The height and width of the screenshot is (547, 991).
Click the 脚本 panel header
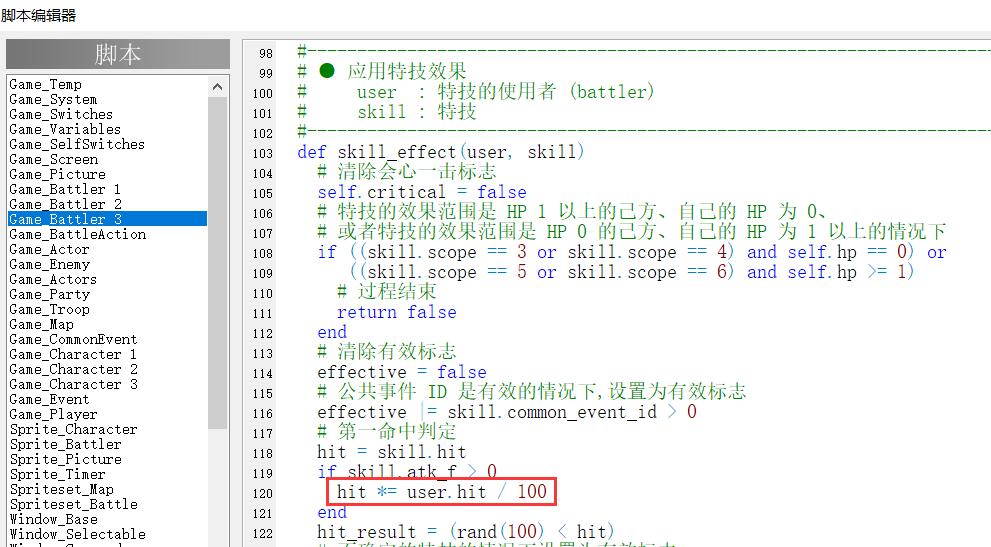[x=118, y=54]
